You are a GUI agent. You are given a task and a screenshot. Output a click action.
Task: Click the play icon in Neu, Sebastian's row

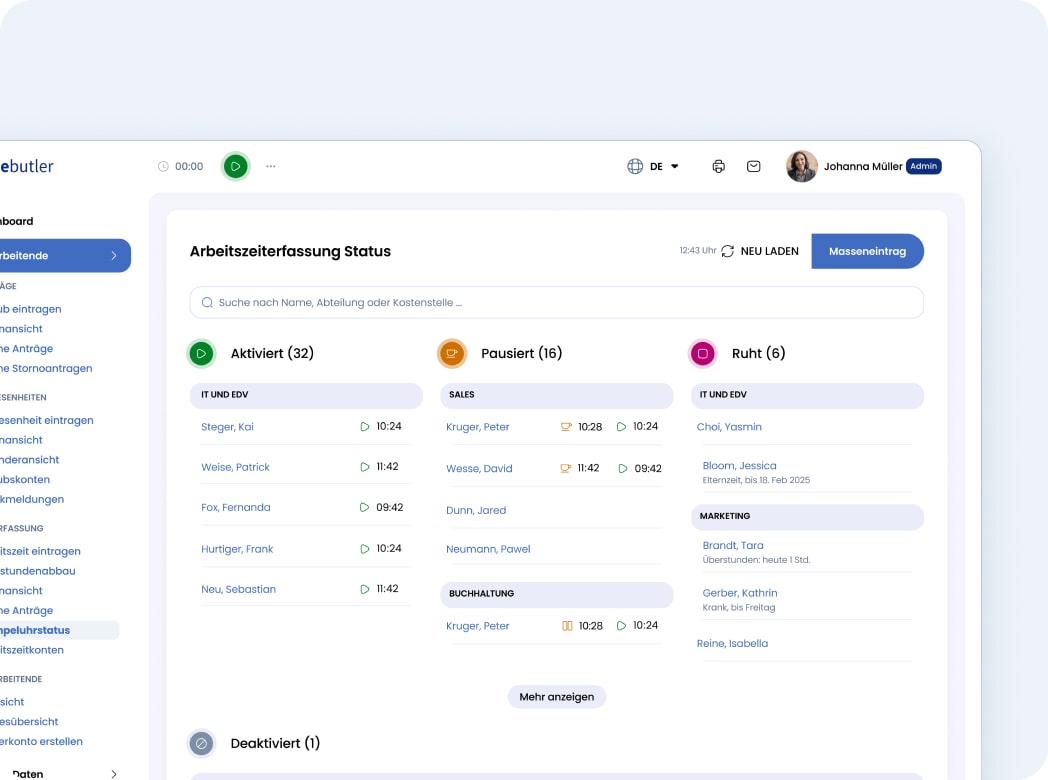364,589
